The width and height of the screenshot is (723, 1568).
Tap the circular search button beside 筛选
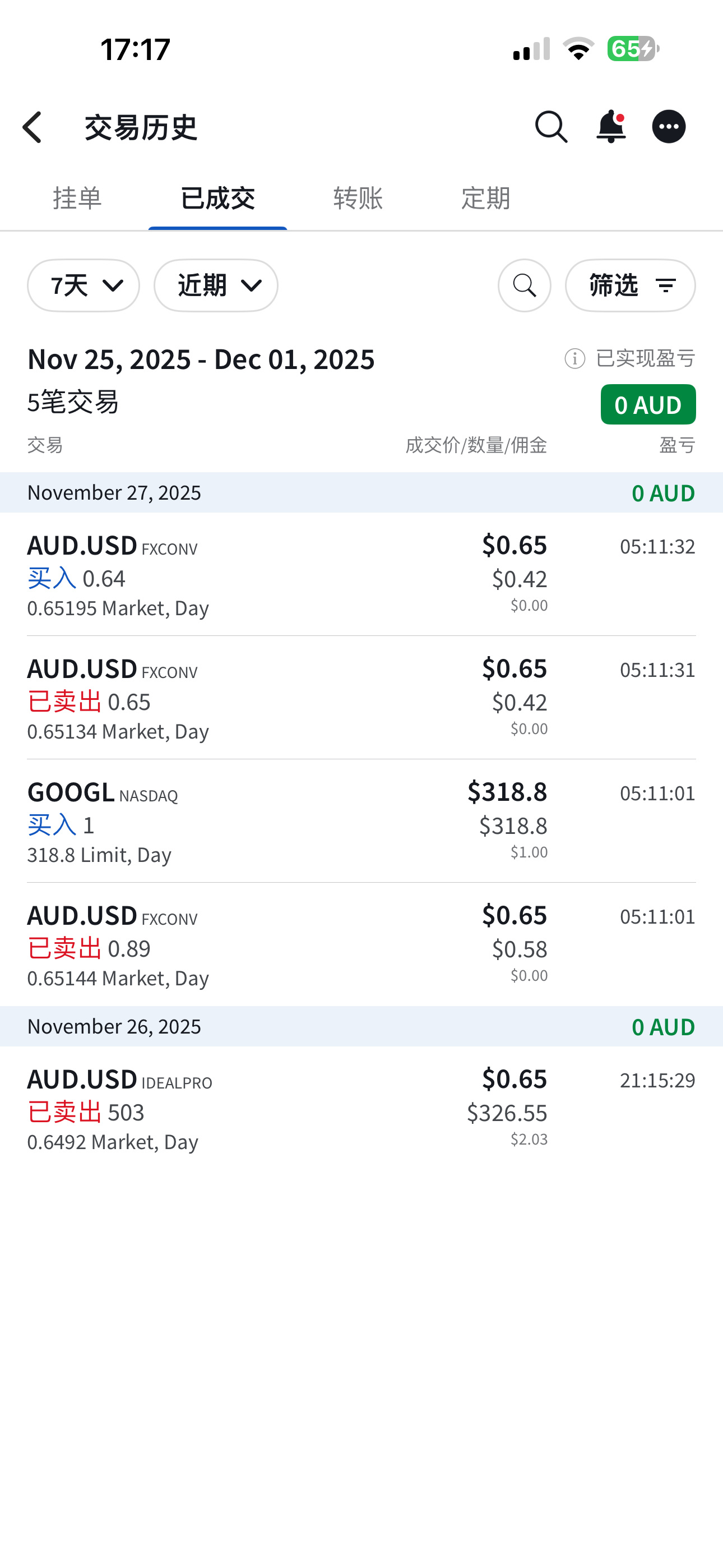coord(524,285)
